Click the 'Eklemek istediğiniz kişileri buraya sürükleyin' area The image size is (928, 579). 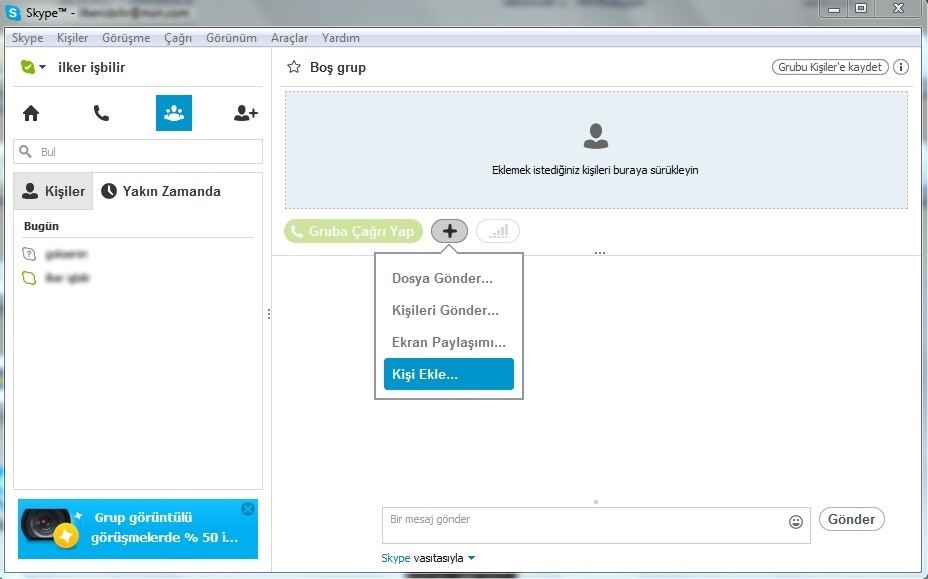point(596,150)
